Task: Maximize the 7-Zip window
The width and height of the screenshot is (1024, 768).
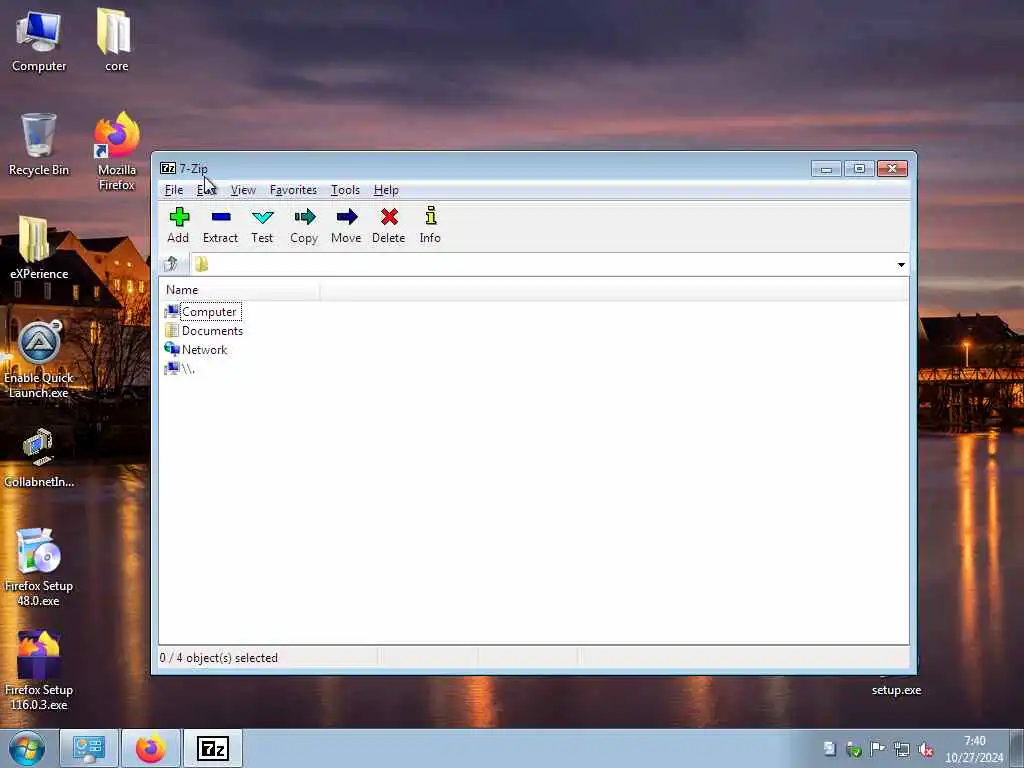Action: (859, 169)
